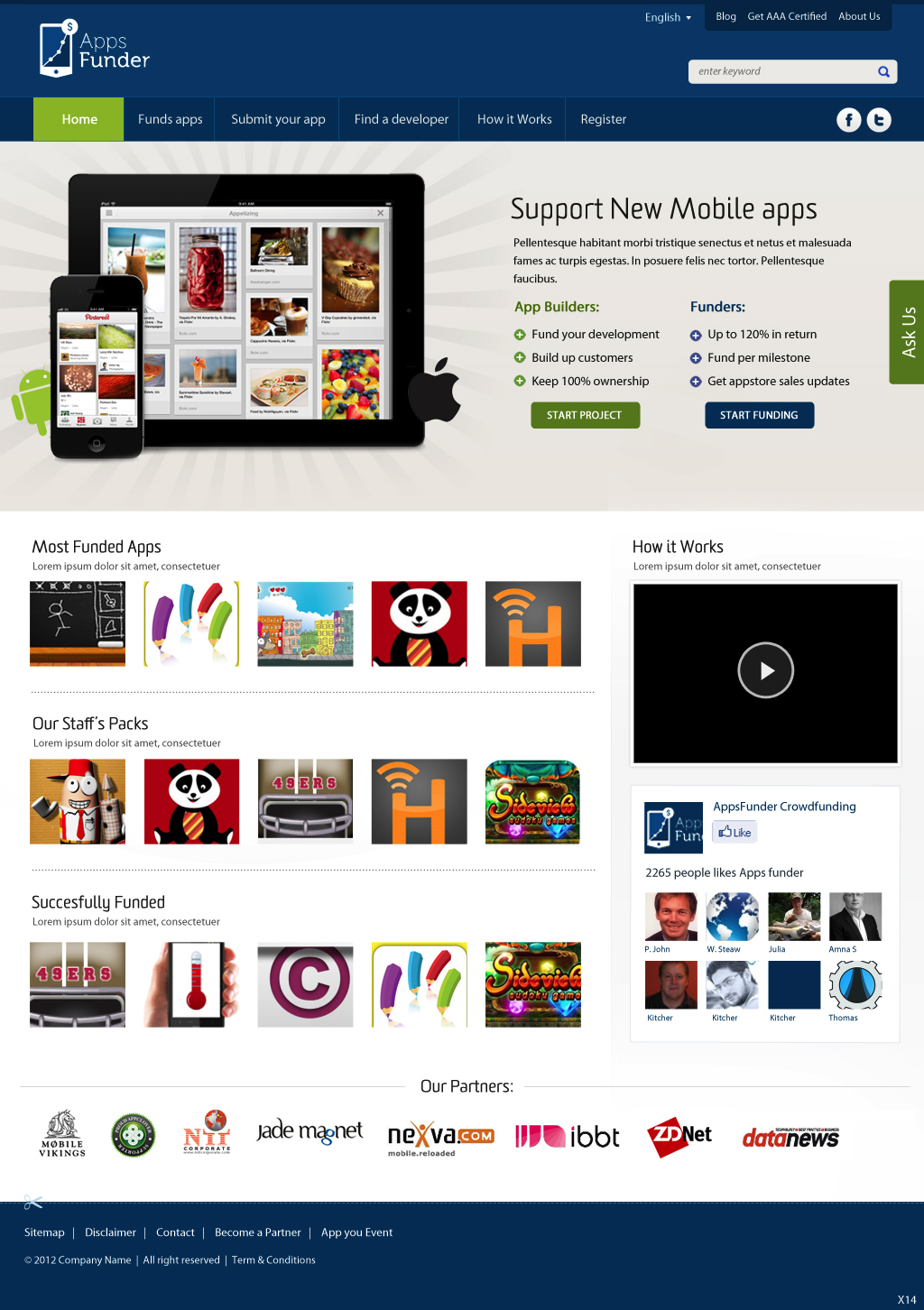This screenshot has height=1310, width=924.
Task: Click the nexva.com partner logo
Action: (x=440, y=1139)
